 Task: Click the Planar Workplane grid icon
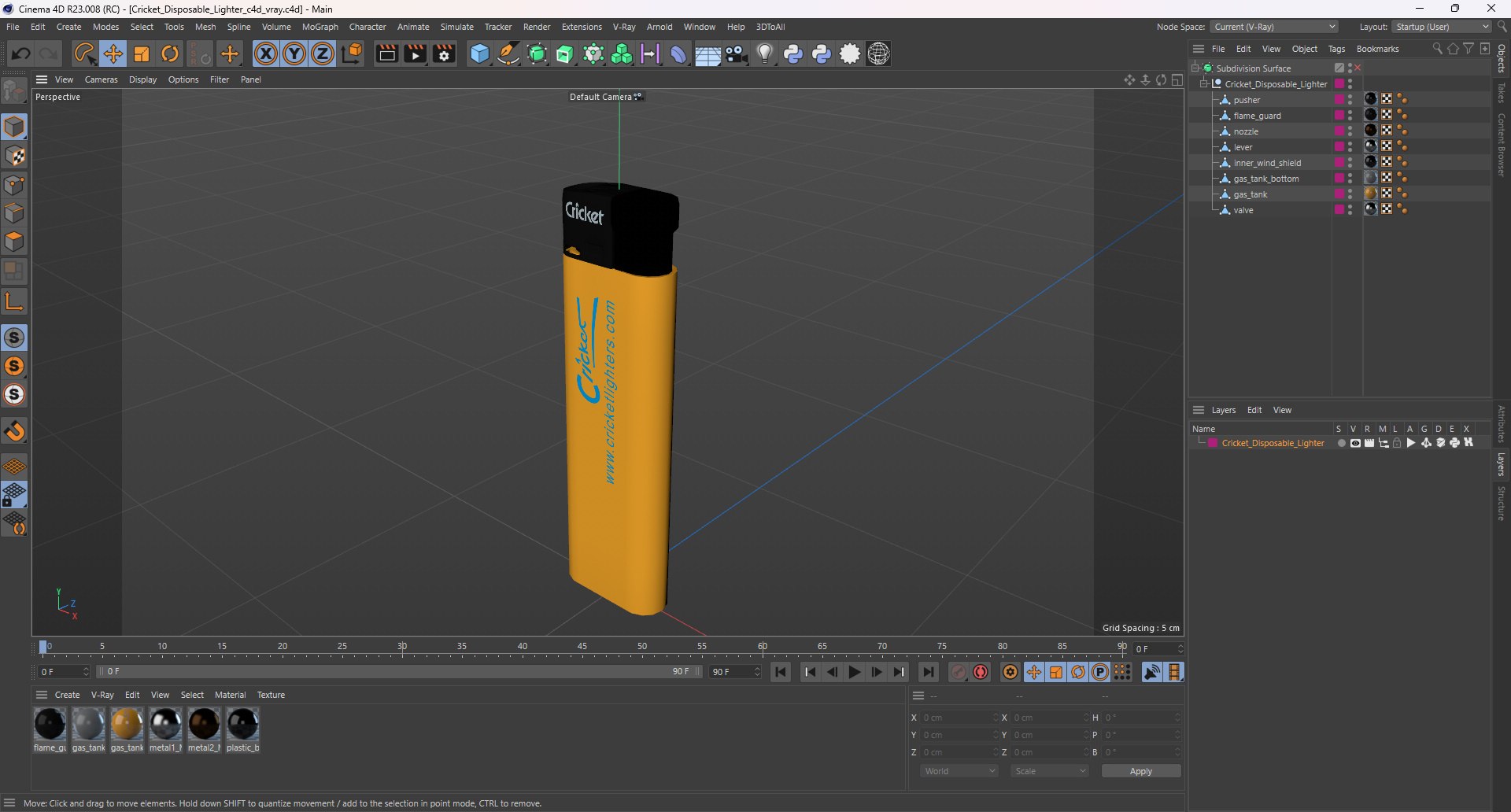[x=14, y=467]
